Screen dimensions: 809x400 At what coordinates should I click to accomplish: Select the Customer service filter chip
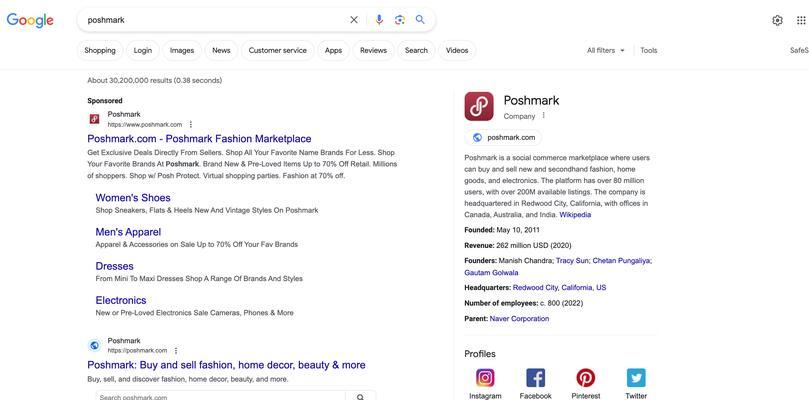(278, 51)
